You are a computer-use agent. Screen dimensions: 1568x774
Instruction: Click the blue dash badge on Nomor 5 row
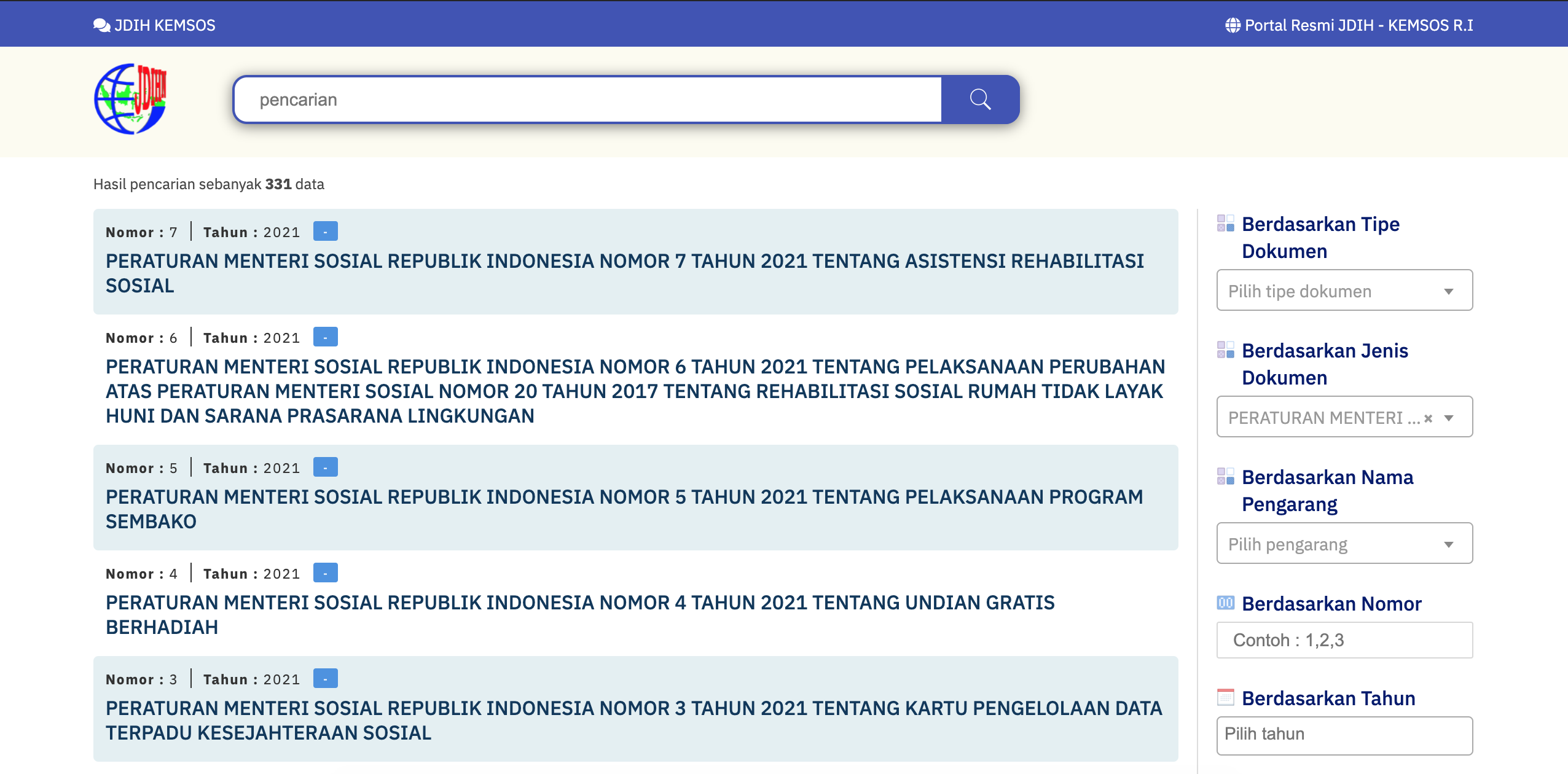click(x=326, y=467)
